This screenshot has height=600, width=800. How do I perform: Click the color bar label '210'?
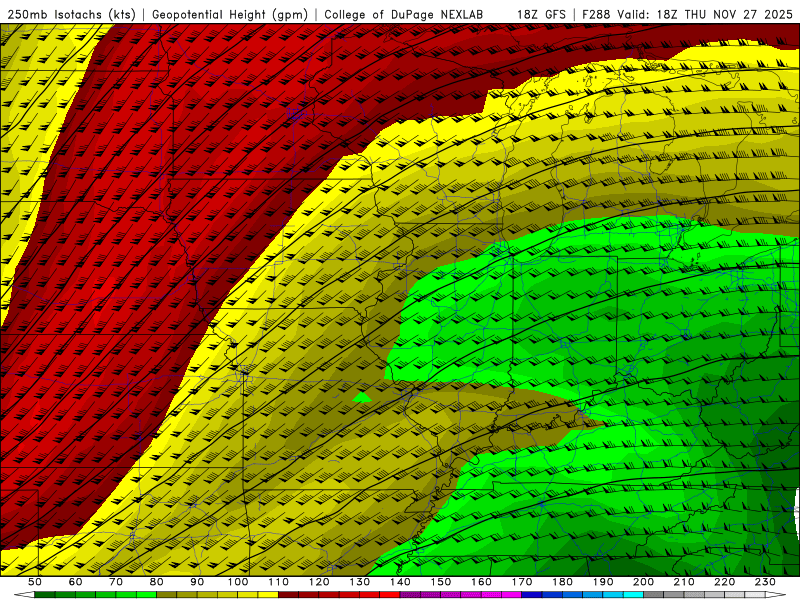[x=684, y=582]
